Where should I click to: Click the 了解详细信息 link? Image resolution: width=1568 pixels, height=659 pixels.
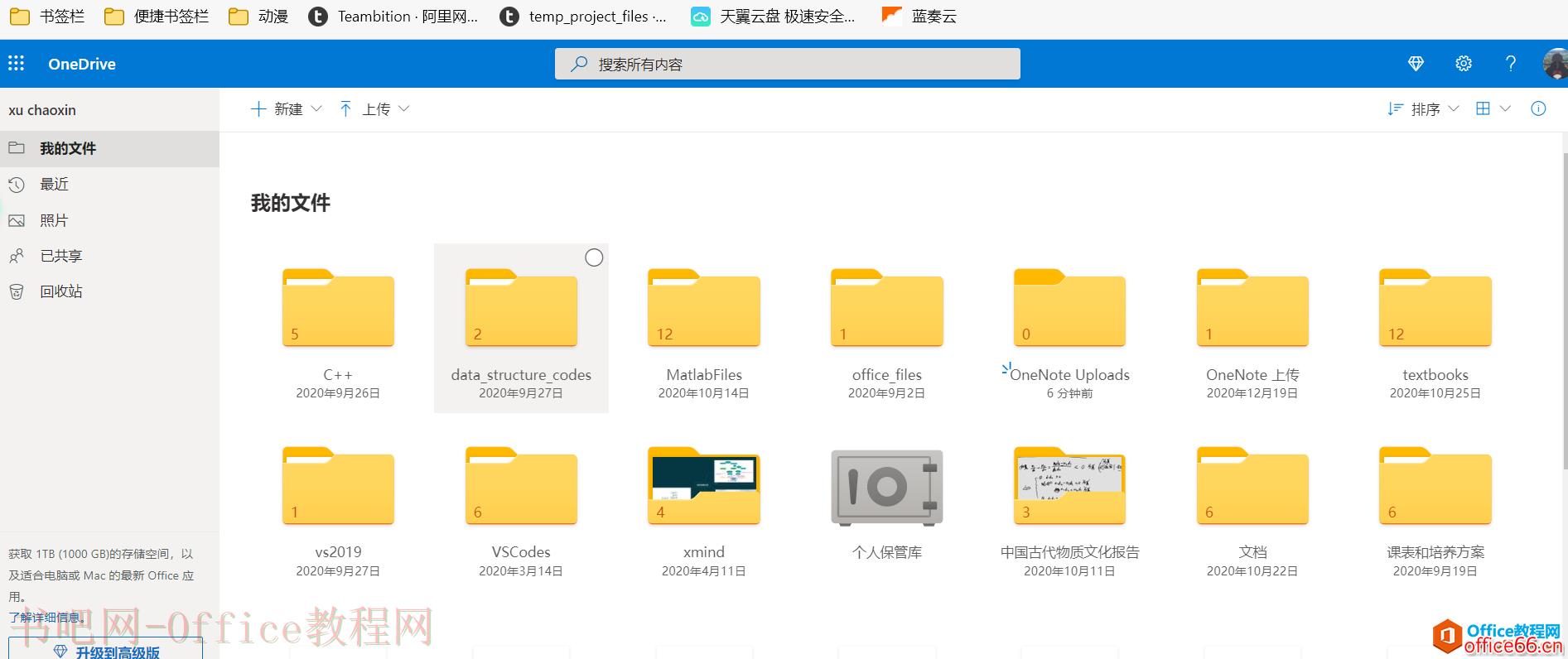click(46, 618)
